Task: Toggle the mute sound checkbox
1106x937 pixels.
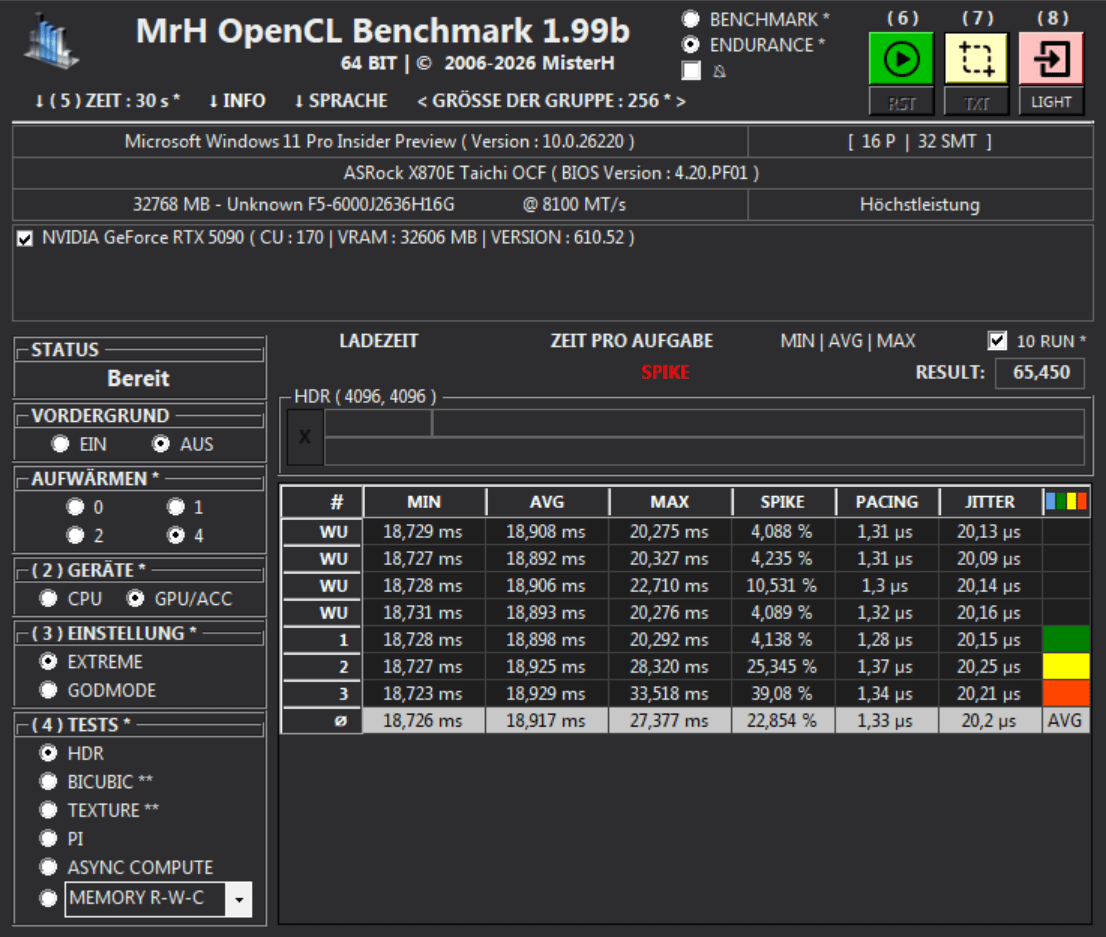Action: click(691, 71)
